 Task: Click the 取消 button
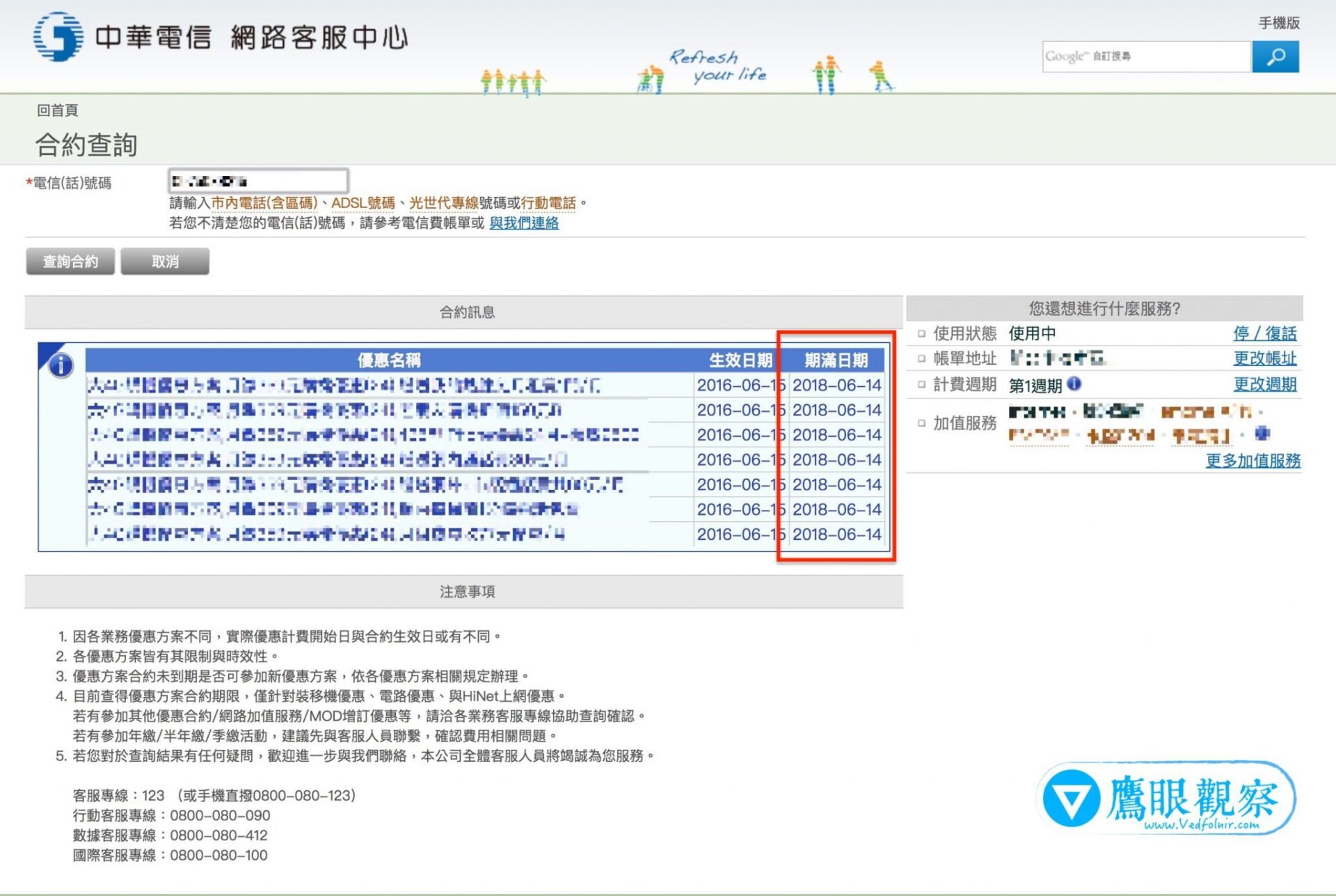click(x=165, y=262)
